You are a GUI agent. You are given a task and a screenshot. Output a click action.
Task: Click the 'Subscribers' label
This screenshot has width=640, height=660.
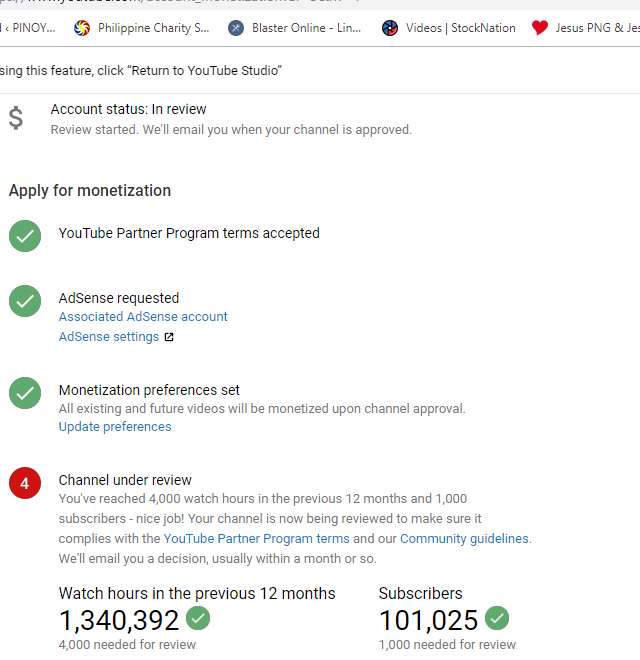click(421, 593)
